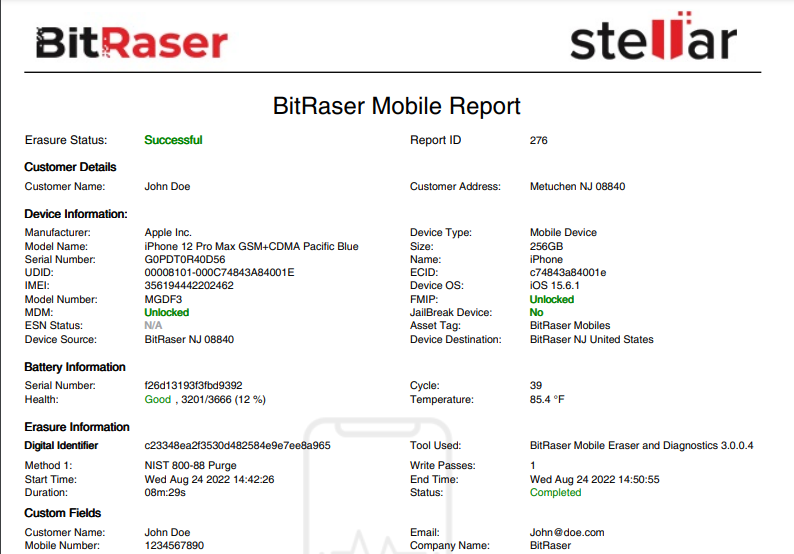Select size value 256GB
The width and height of the screenshot is (794, 554).
546,246
